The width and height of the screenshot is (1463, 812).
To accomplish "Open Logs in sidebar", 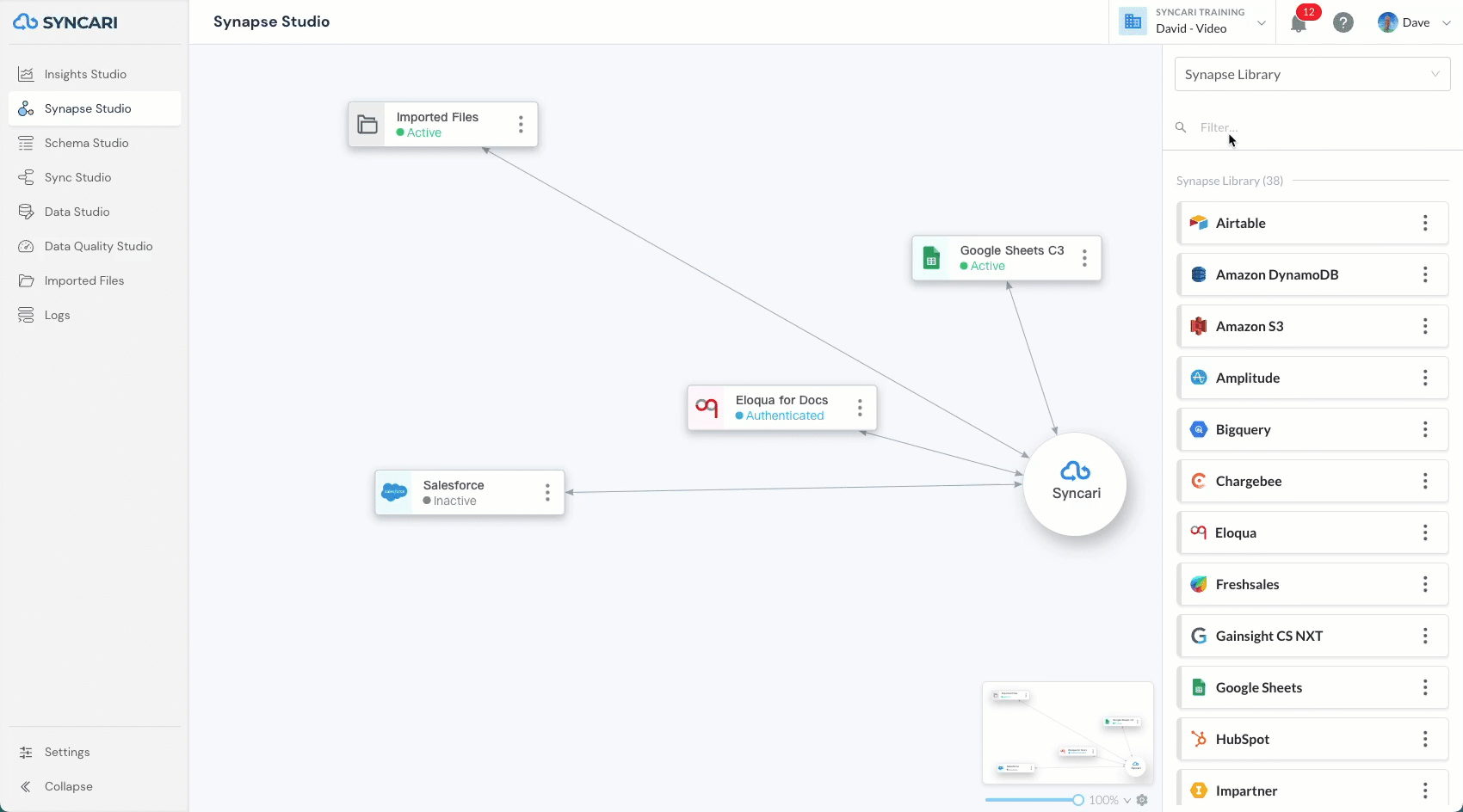I will click(x=95, y=315).
